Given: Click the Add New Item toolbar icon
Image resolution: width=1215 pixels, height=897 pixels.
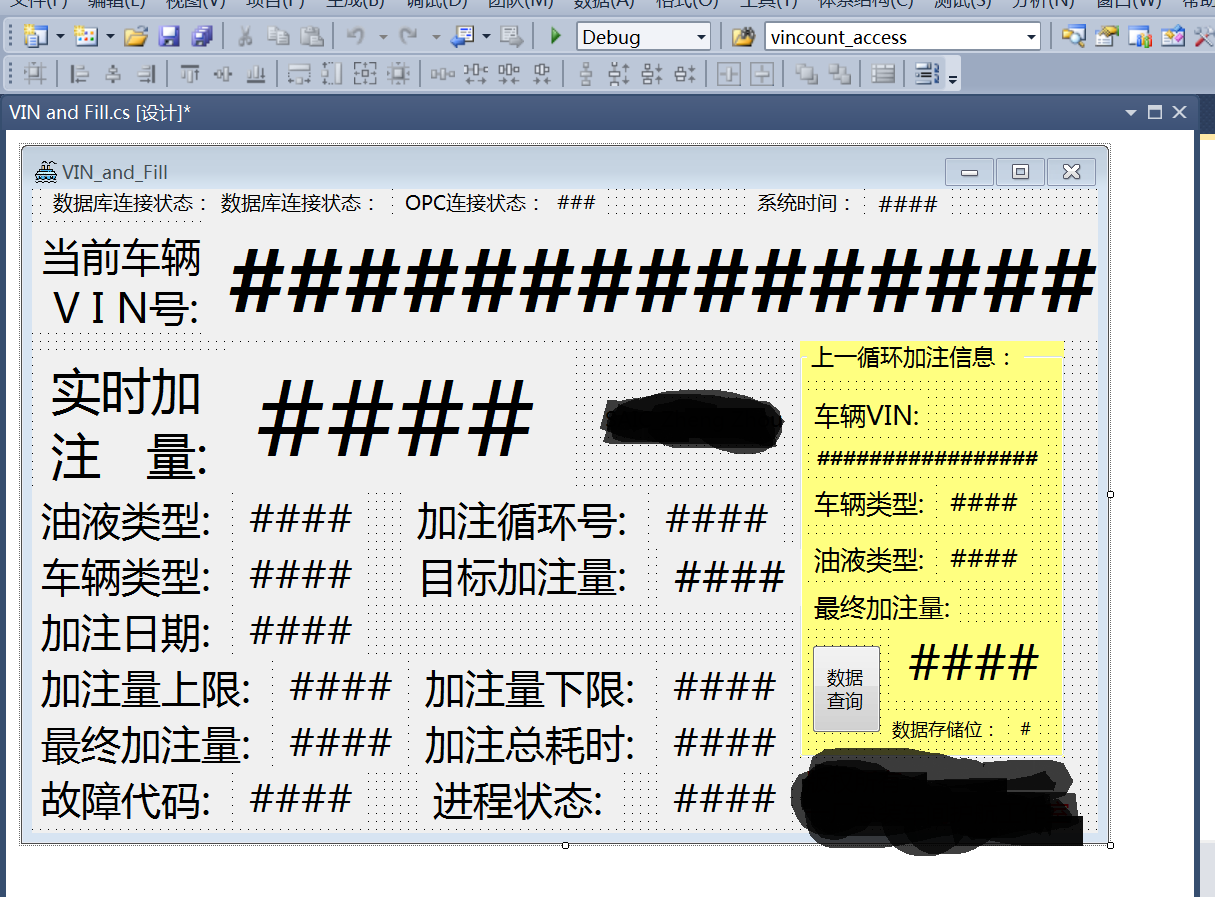Looking at the screenshot, I should click(86, 38).
